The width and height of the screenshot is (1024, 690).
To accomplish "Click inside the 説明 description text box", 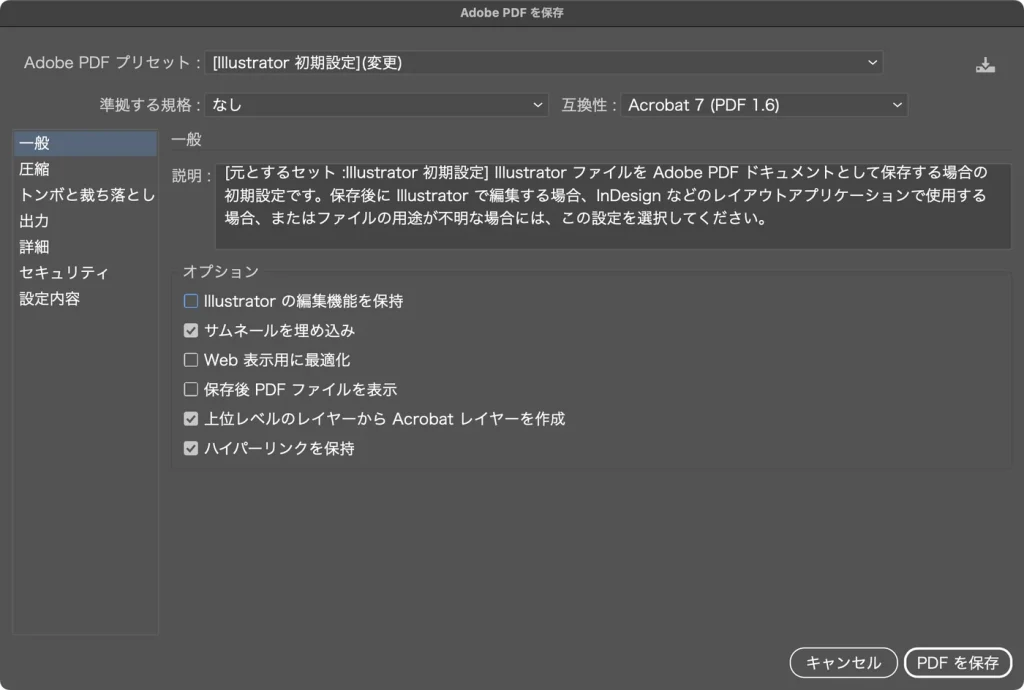I will [x=613, y=206].
